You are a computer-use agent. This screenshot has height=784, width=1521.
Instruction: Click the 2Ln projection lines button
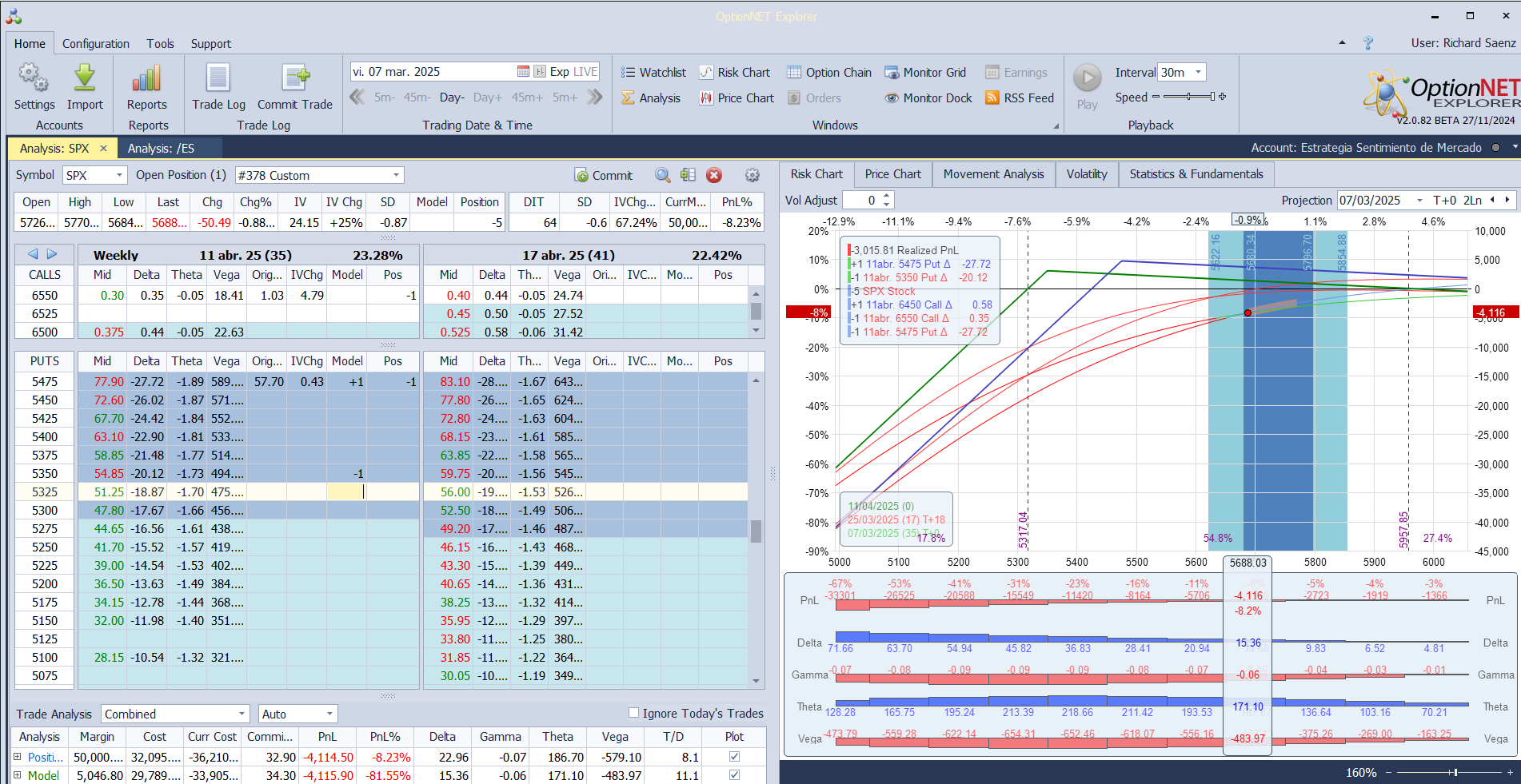pos(1472,201)
